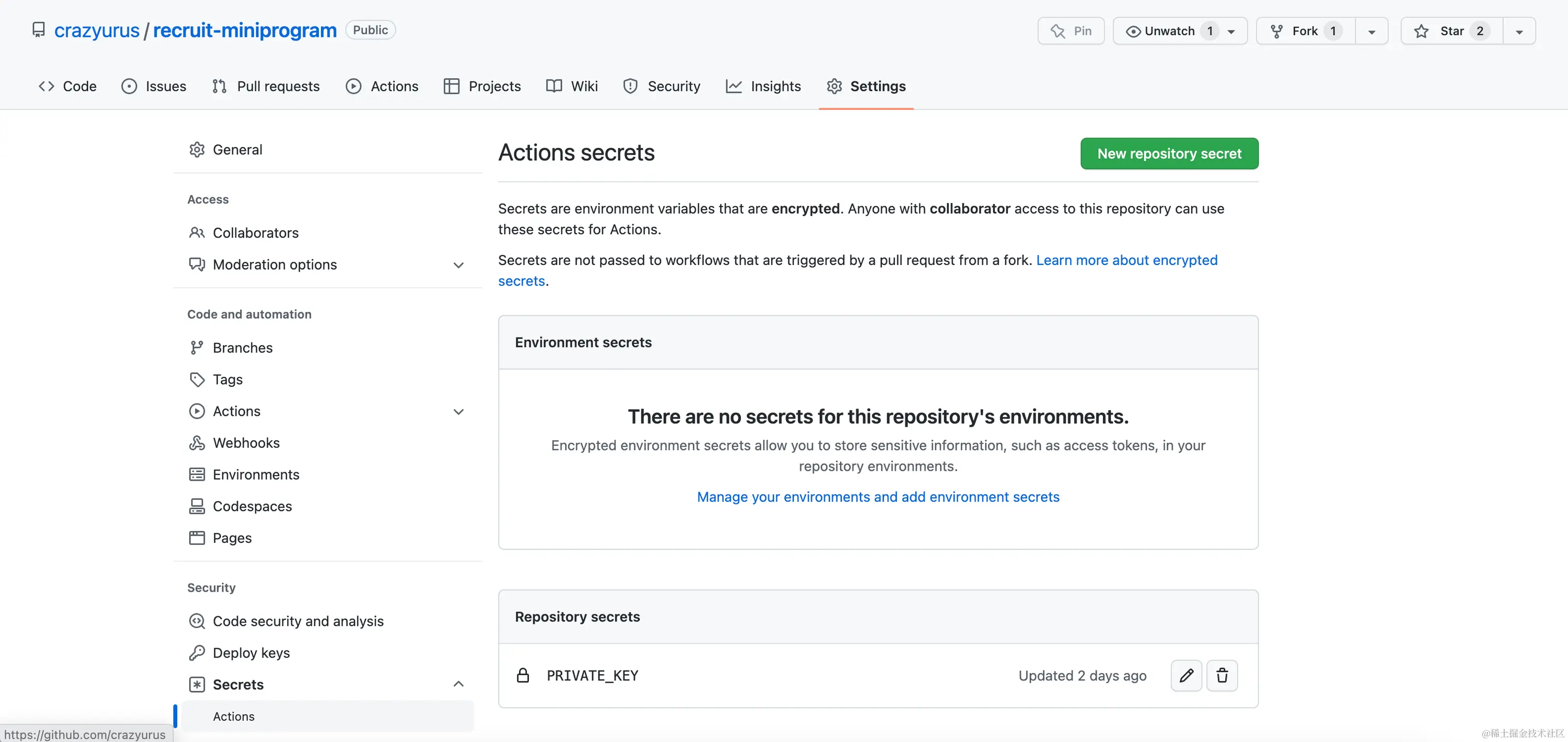Click the pin icon in the Pin button
The width and height of the screenshot is (1568, 742).
[x=1058, y=31]
